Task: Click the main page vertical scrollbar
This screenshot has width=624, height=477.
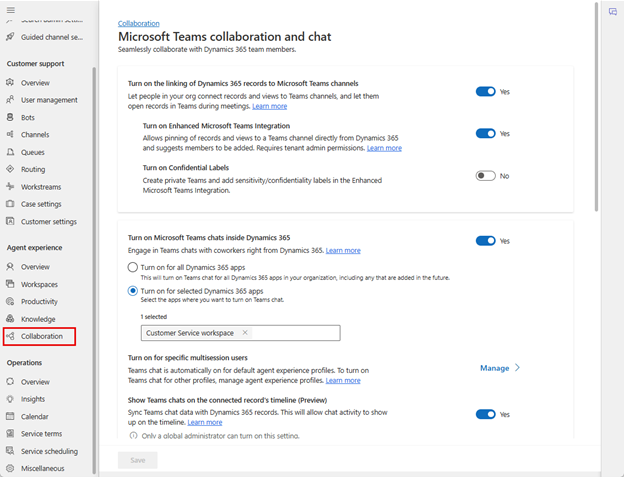Action: click(x=596, y=107)
